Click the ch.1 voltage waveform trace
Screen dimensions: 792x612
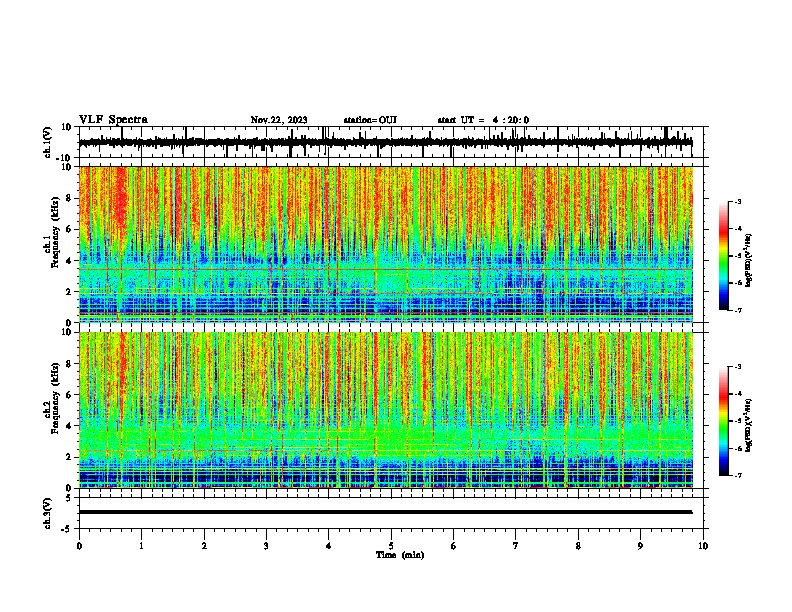[385, 142]
